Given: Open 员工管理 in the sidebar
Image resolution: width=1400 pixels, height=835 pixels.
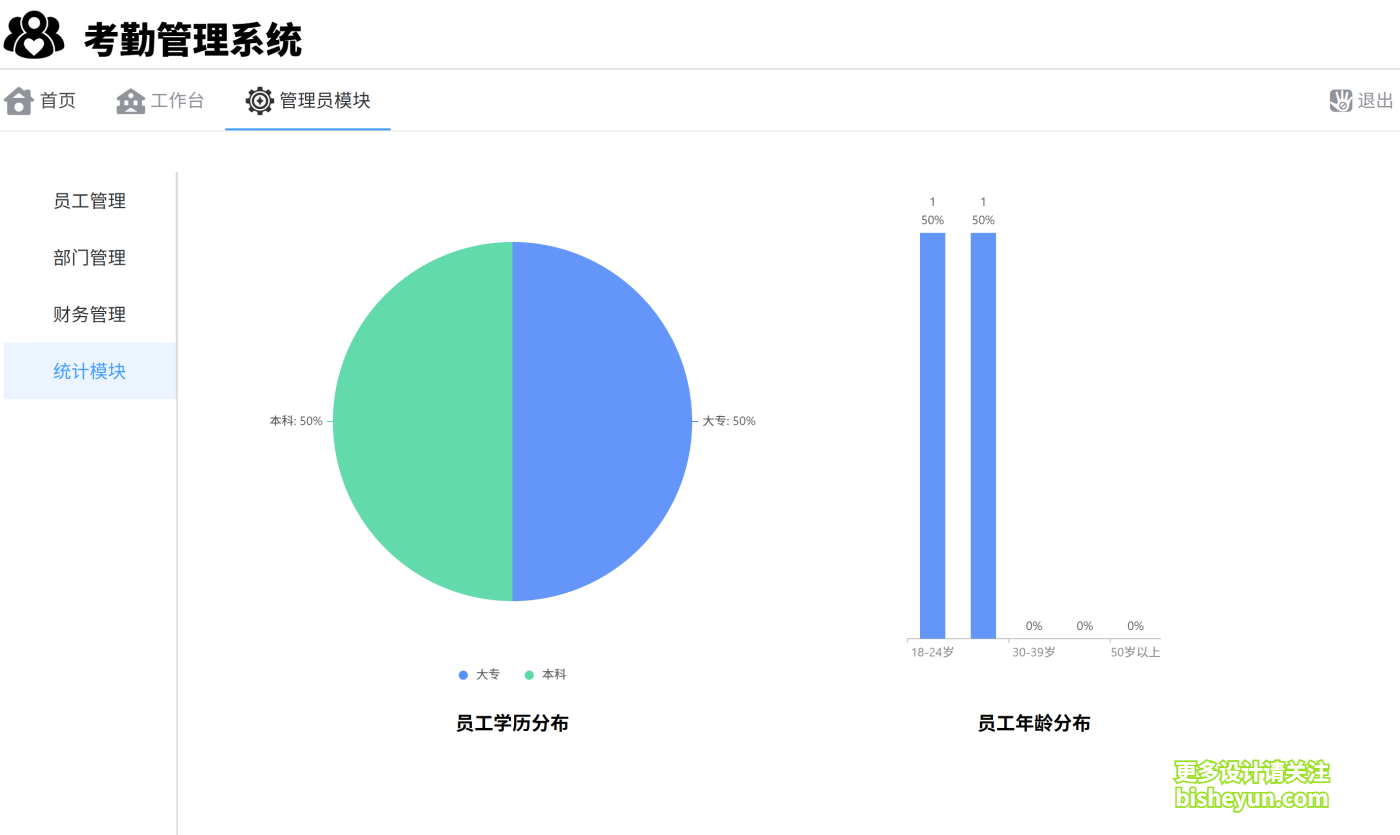Looking at the screenshot, I should point(90,201).
